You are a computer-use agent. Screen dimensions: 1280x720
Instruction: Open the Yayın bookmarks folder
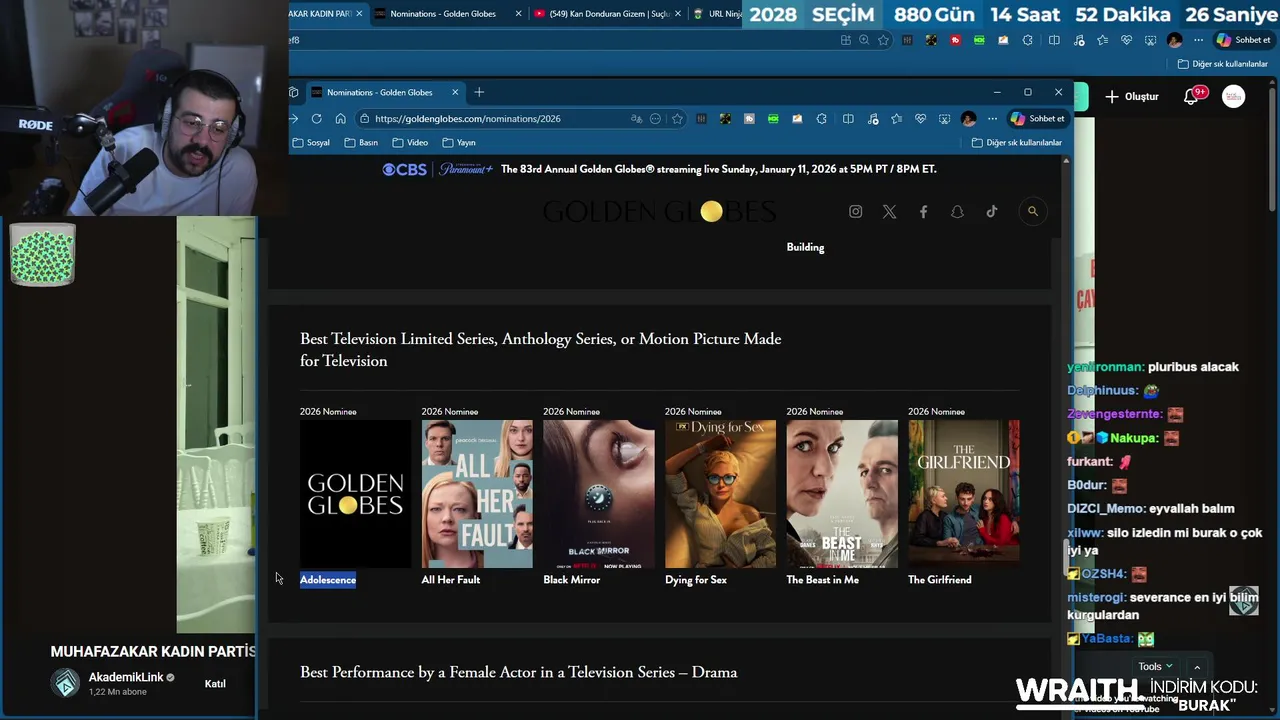(459, 142)
